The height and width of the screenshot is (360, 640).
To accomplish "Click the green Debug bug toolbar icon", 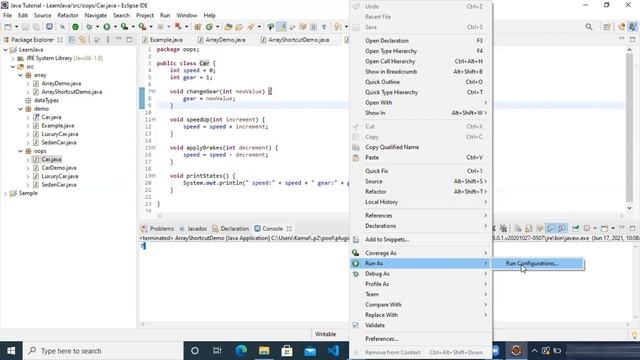I will coord(89,27).
